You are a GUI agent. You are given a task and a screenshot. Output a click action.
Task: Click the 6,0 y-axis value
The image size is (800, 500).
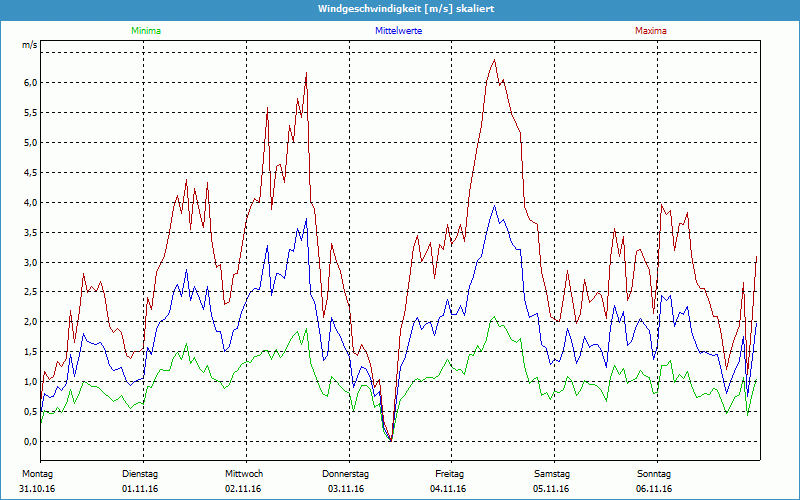31,83
